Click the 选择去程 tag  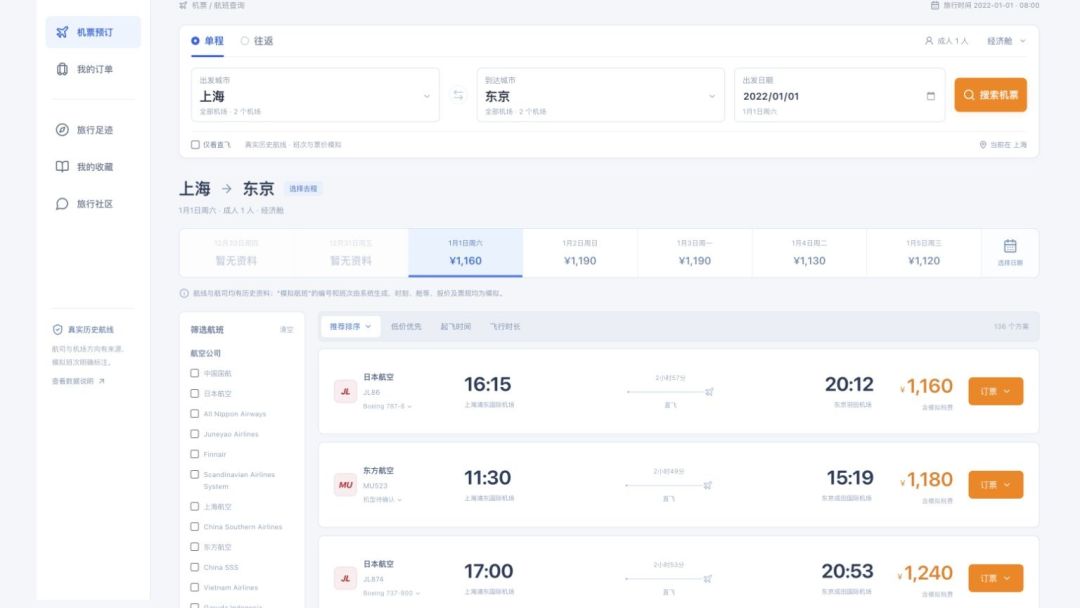(x=303, y=189)
